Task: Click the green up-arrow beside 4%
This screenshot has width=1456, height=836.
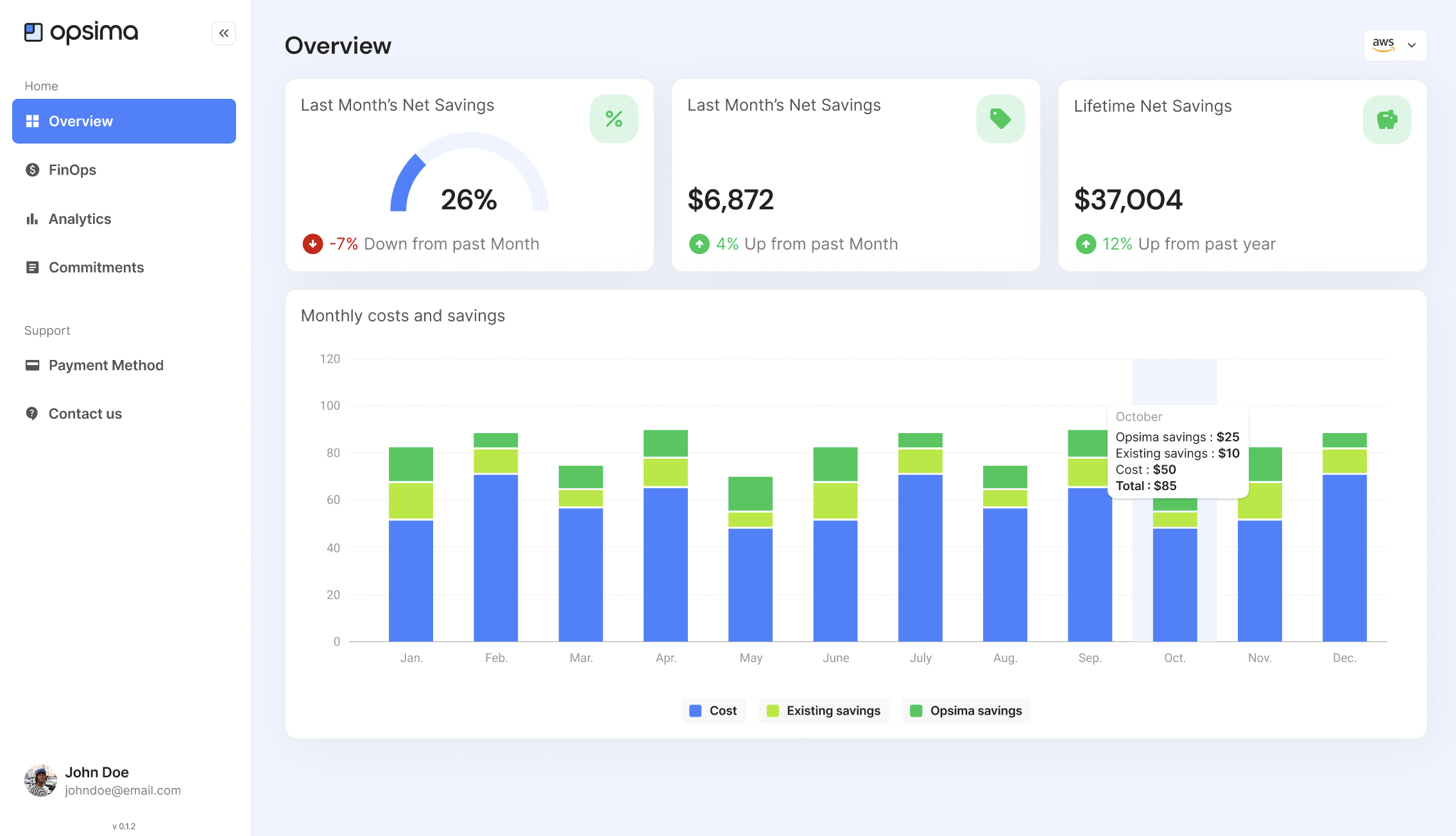Action: click(699, 244)
